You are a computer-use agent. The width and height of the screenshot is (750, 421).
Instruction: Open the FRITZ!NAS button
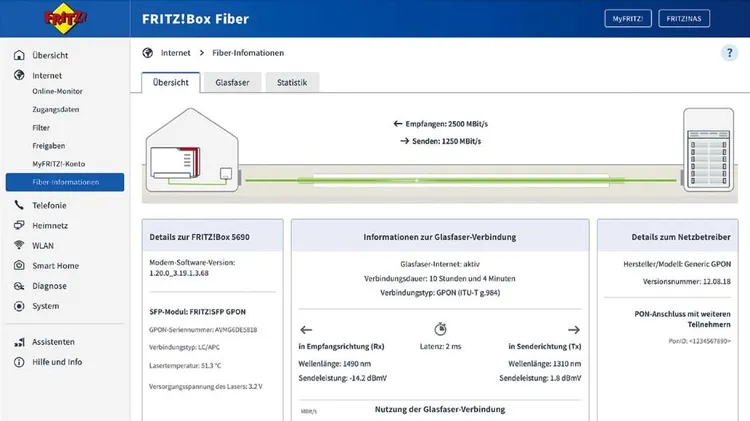684,19
